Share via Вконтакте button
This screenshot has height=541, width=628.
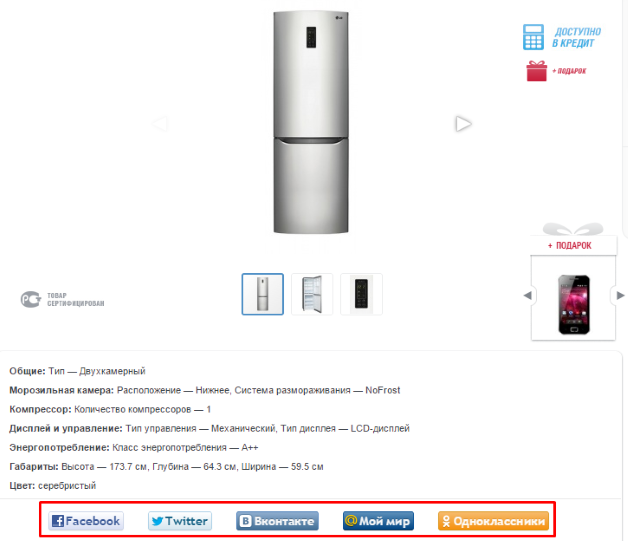[x=277, y=521]
